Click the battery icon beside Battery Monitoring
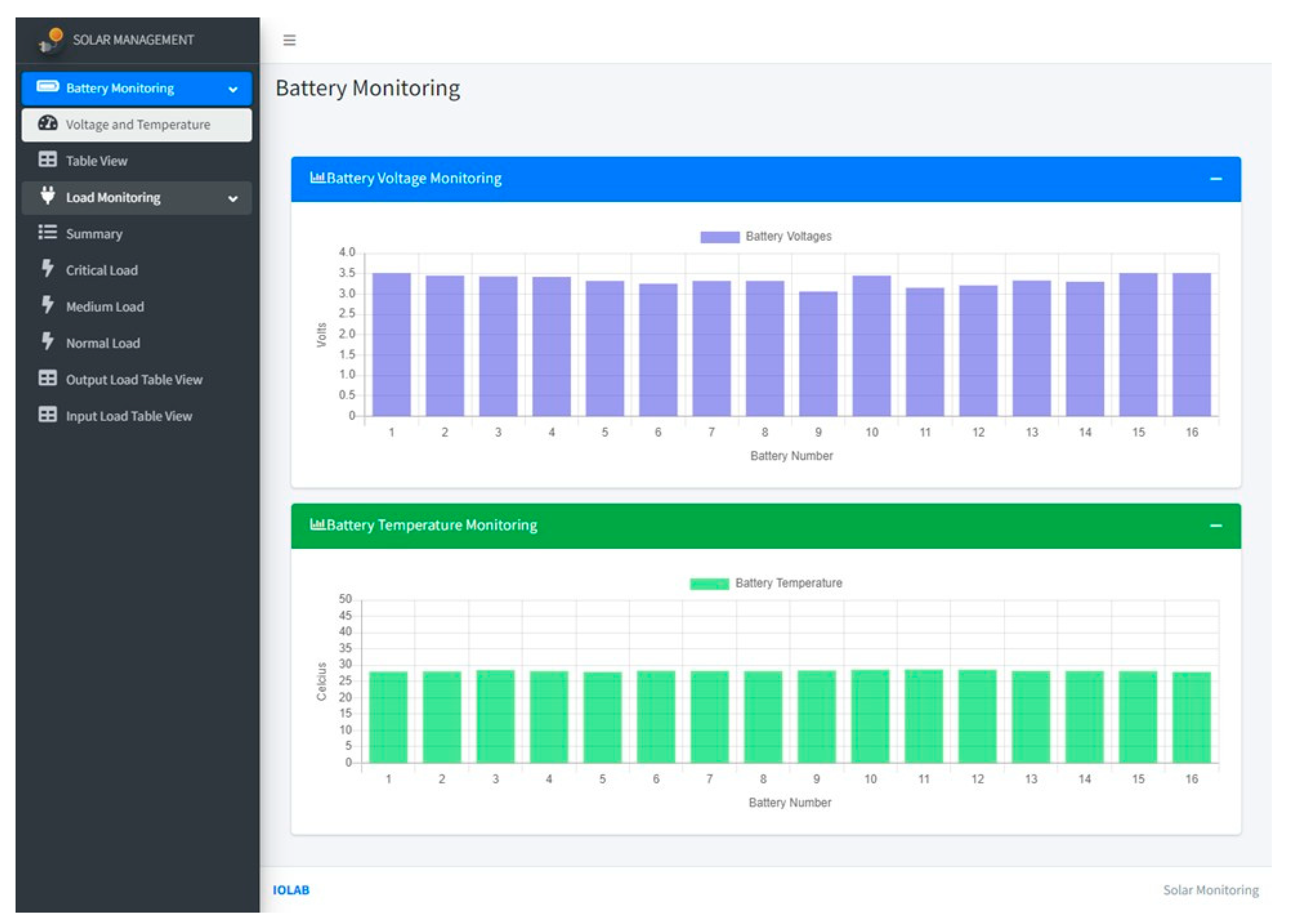1290x924 pixels. (48, 86)
